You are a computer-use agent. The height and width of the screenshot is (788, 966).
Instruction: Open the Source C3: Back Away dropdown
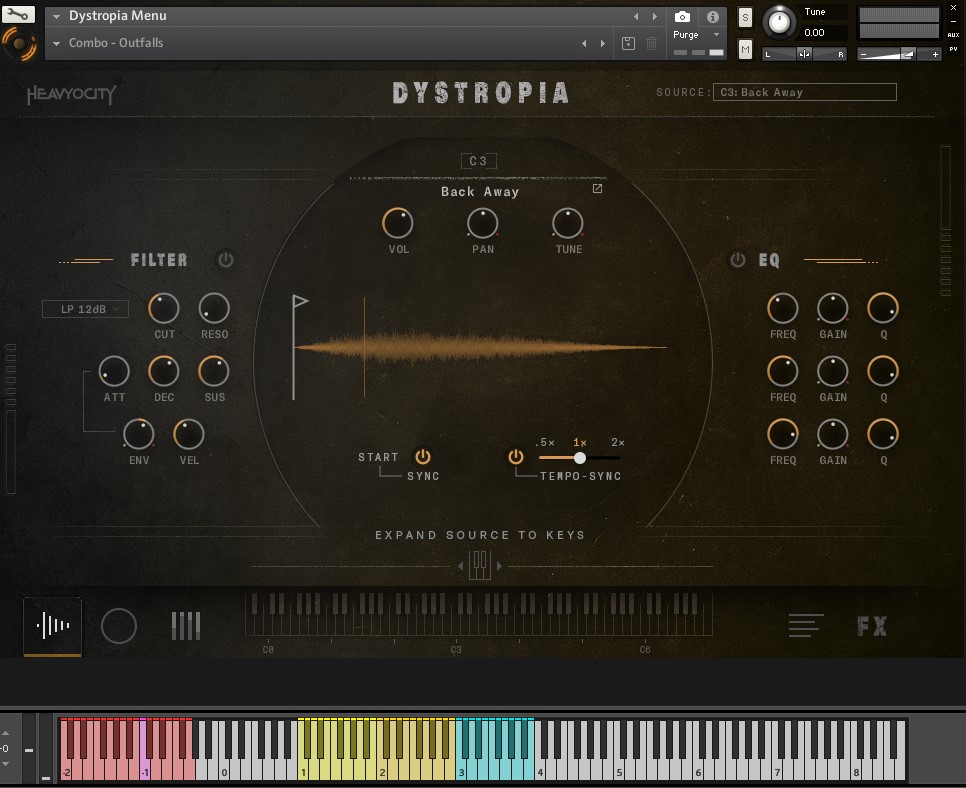pyautogui.click(x=805, y=92)
